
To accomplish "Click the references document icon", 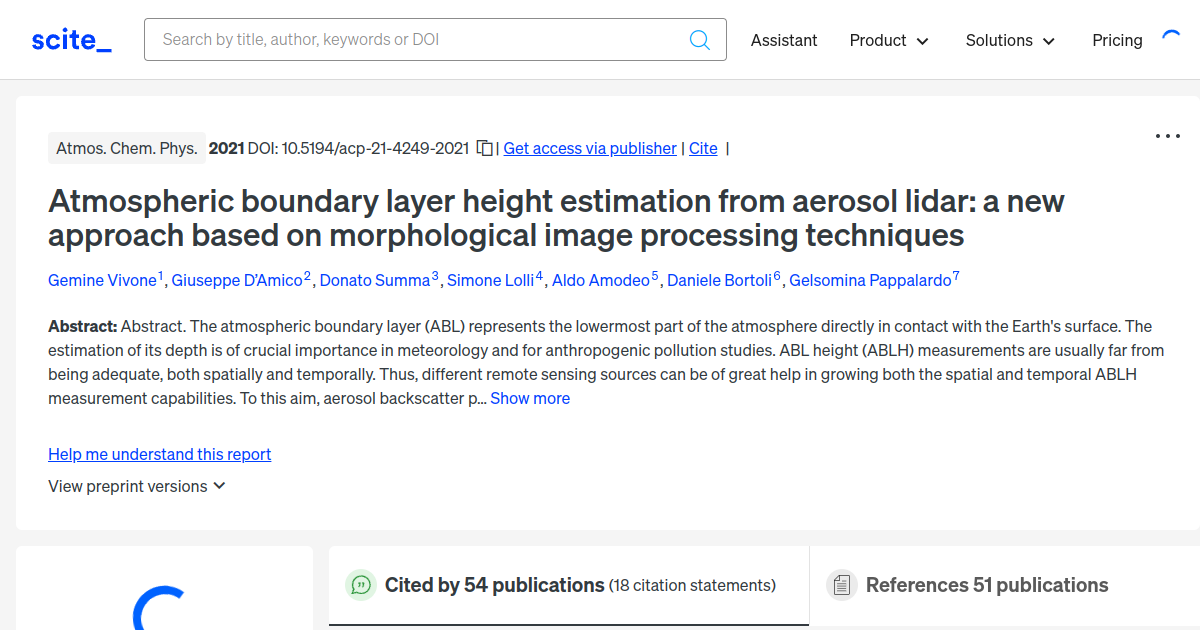I will coord(841,584).
